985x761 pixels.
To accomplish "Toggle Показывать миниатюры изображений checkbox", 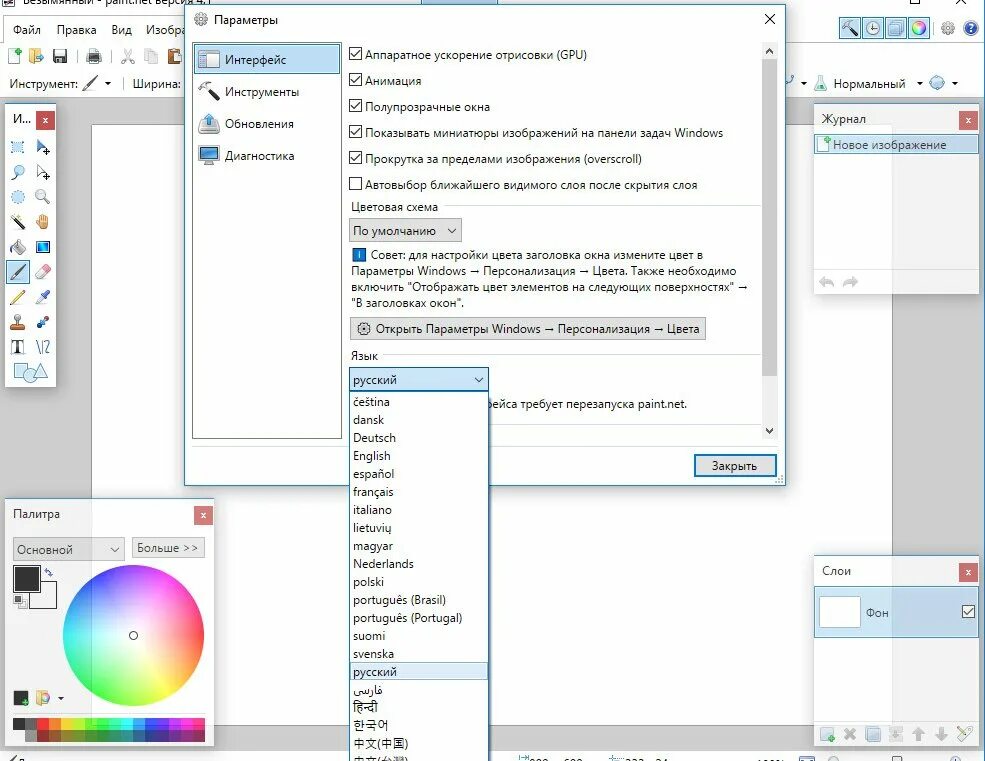I will (356, 132).
